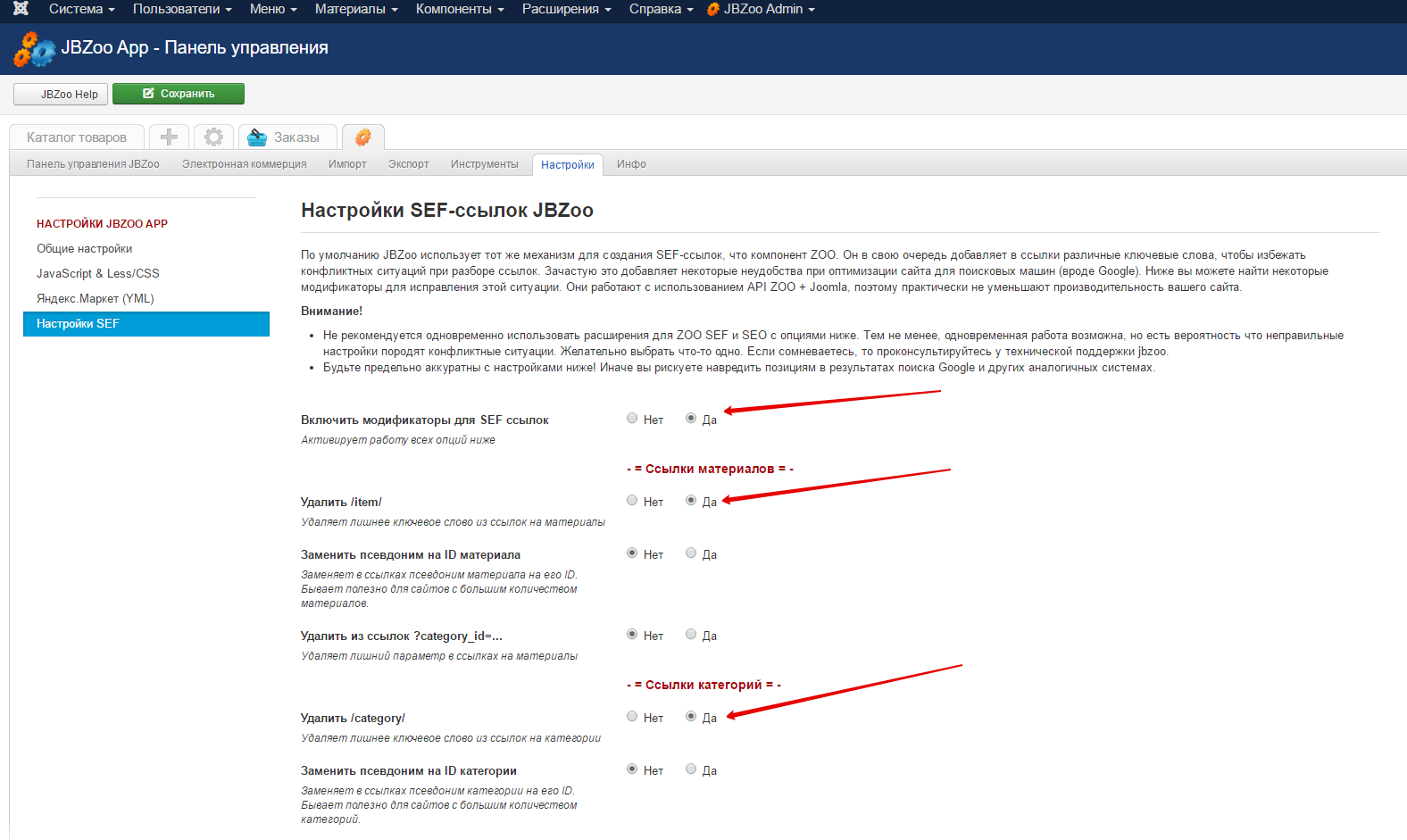Image resolution: width=1407 pixels, height=840 pixels.
Task: Expand the Меню dropdown
Action: (273, 9)
